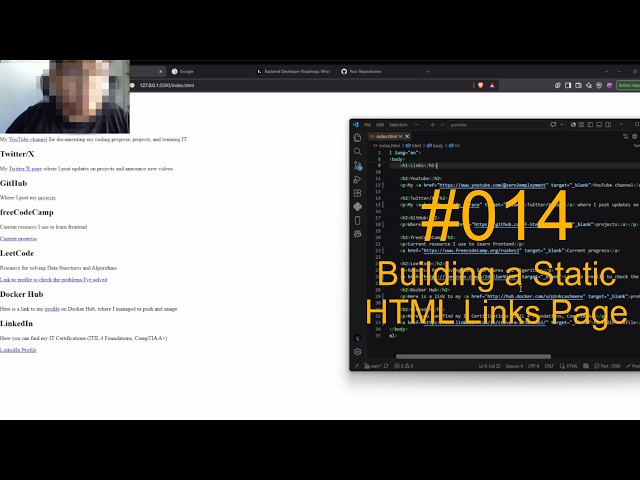This screenshot has height=480, width=640.
Task: Open Source Control view in VS Code
Action: [358, 165]
